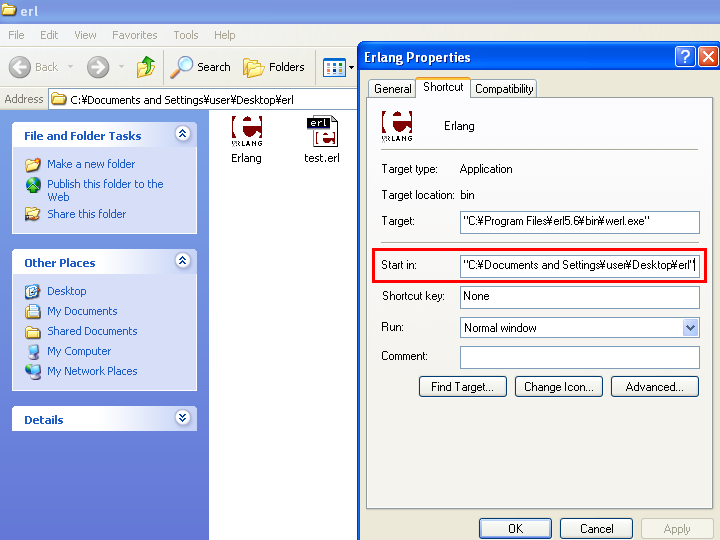Open the Edit menu
The image size is (720, 540).
point(49,35)
